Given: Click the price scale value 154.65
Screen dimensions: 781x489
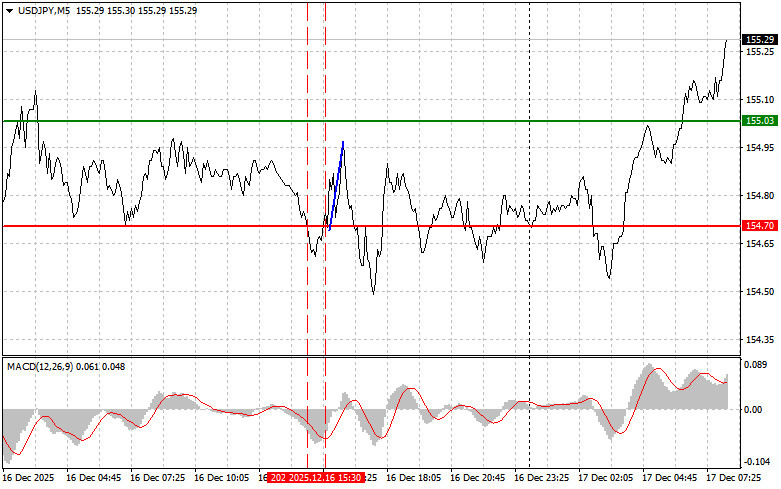Looking at the screenshot, I should click(x=760, y=244).
